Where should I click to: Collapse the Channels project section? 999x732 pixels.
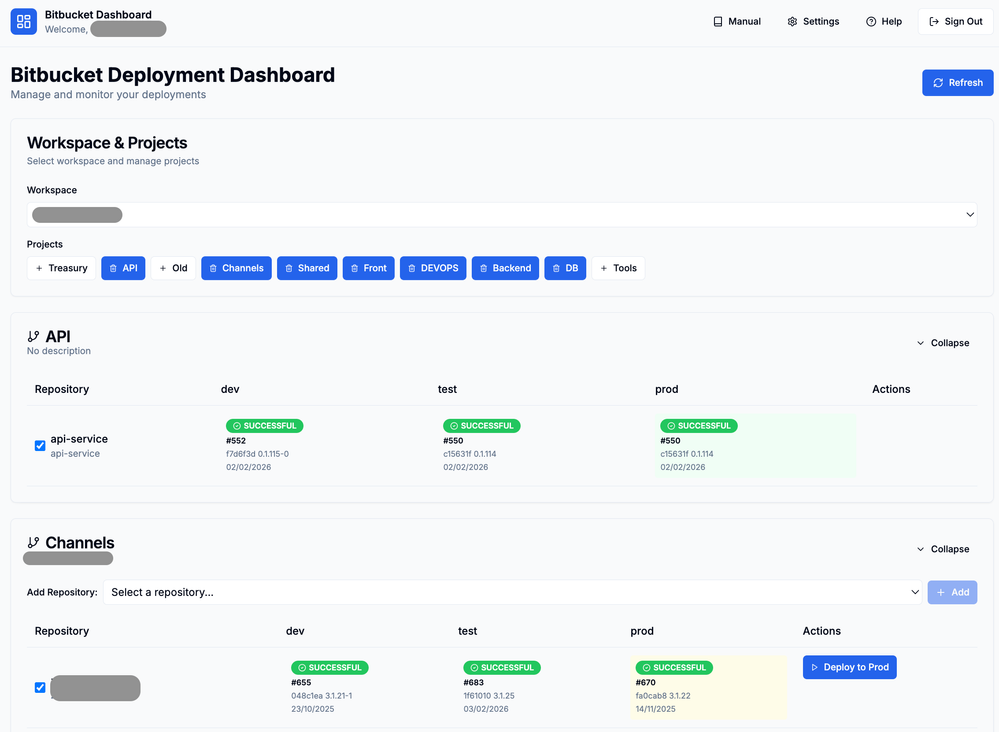pyautogui.click(x=943, y=549)
